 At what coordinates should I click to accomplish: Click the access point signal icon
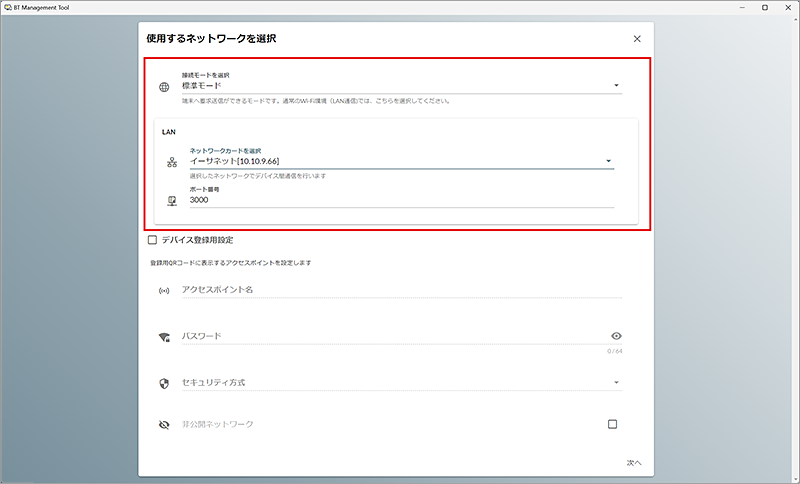pyautogui.click(x=165, y=290)
